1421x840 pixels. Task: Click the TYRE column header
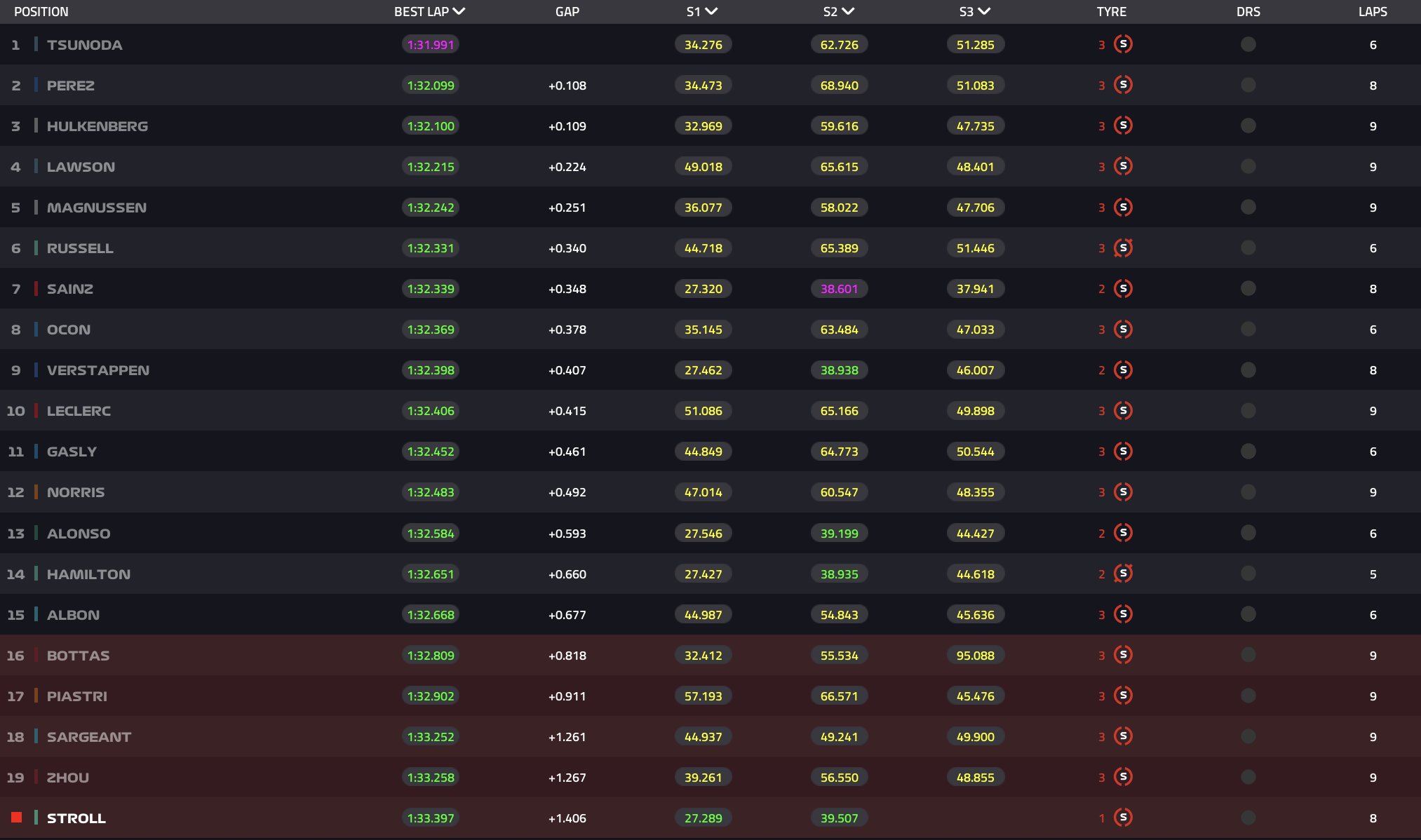pos(1111,12)
